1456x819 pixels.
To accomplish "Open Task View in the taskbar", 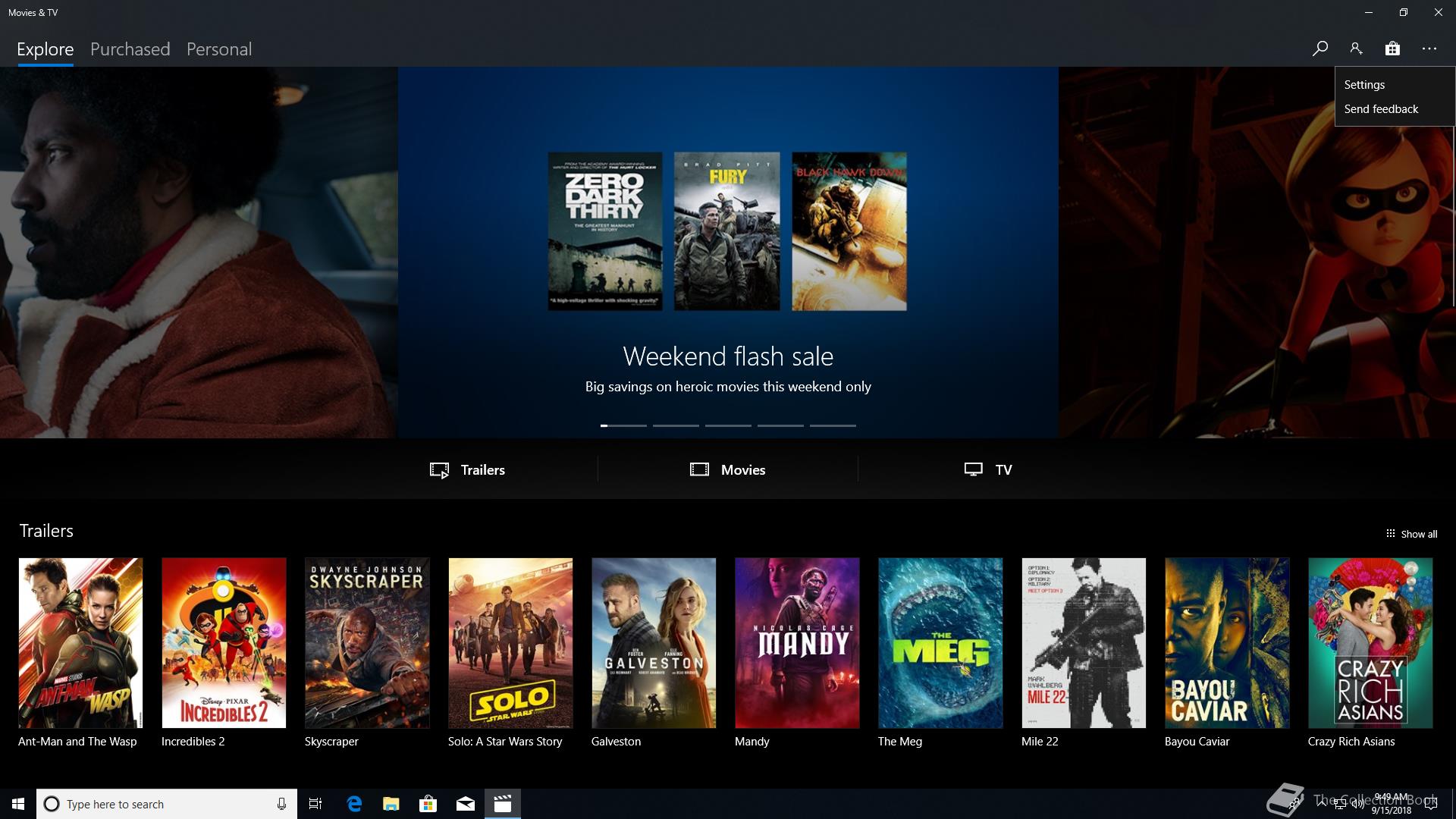I will [315, 804].
